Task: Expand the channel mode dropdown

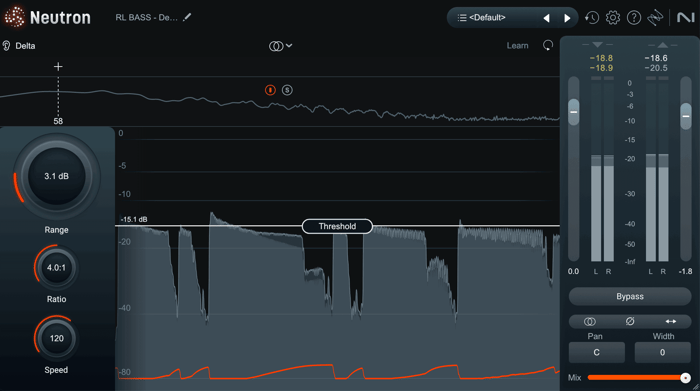Action: [x=280, y=46]
